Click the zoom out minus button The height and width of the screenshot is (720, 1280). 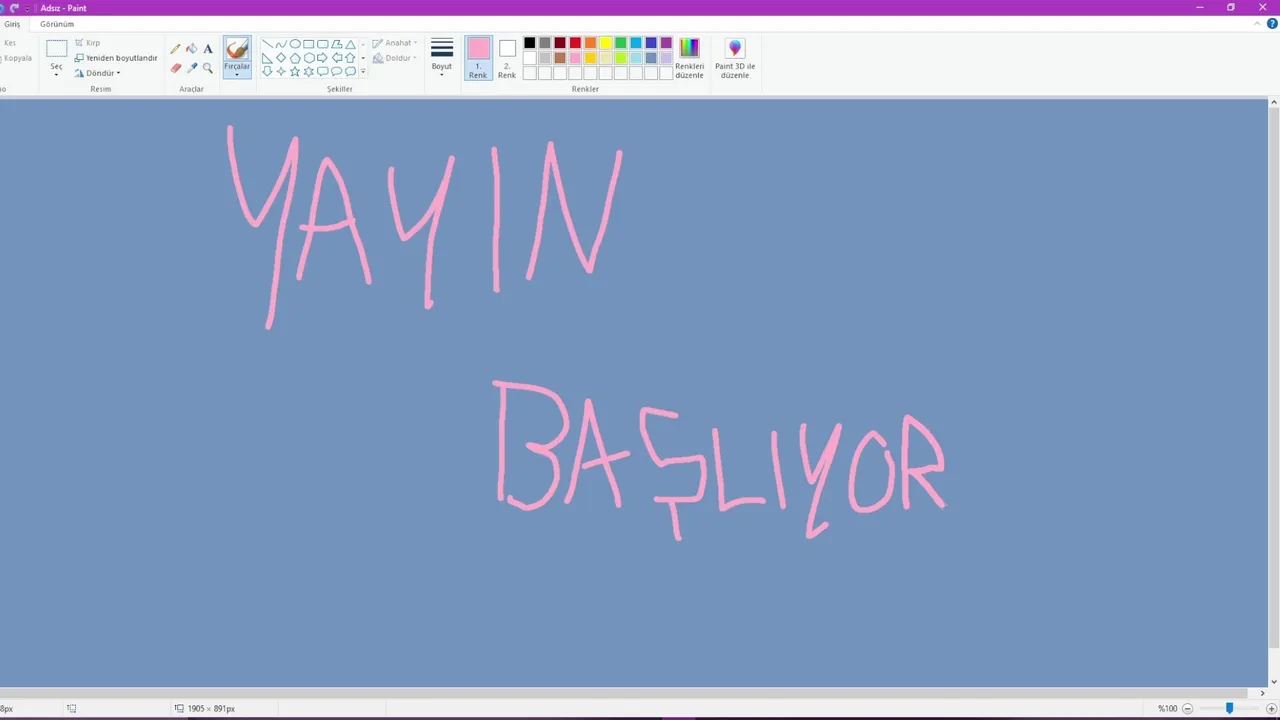click(1187, 708)
